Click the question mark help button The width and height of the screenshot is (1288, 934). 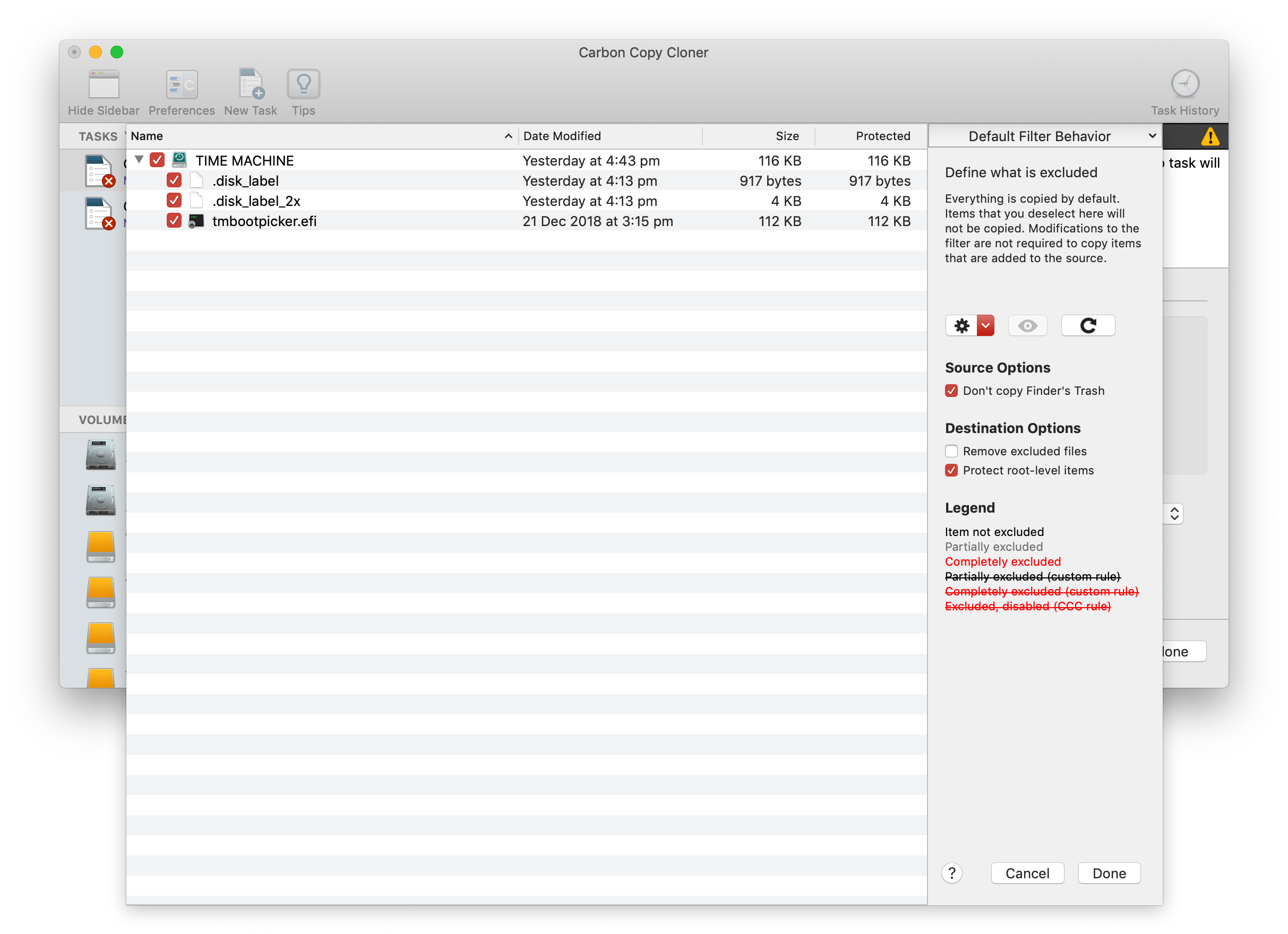(952, 874)
